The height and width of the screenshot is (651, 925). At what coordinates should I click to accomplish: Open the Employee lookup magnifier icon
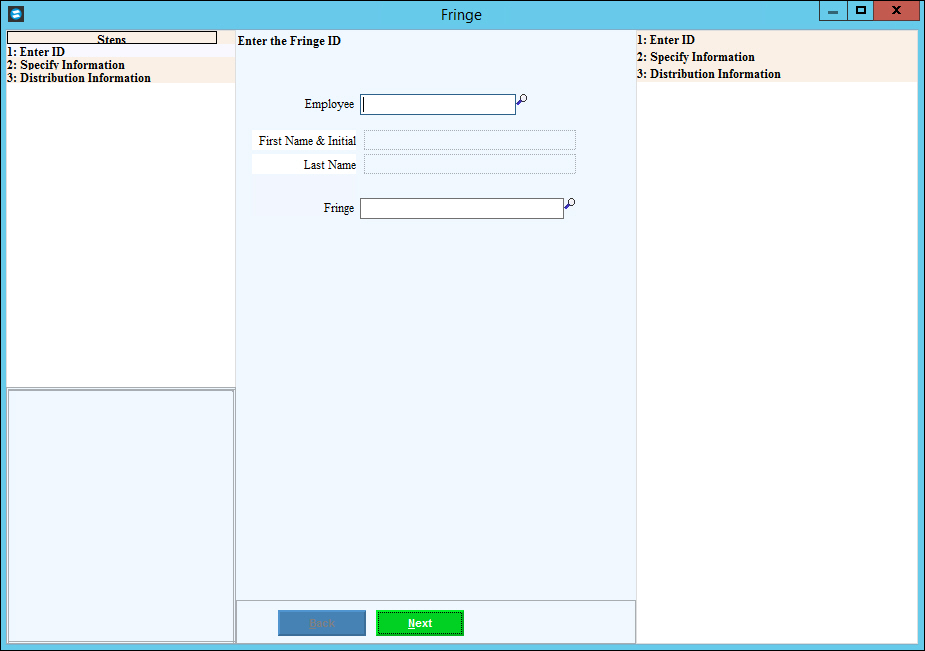tap(521, 100)
